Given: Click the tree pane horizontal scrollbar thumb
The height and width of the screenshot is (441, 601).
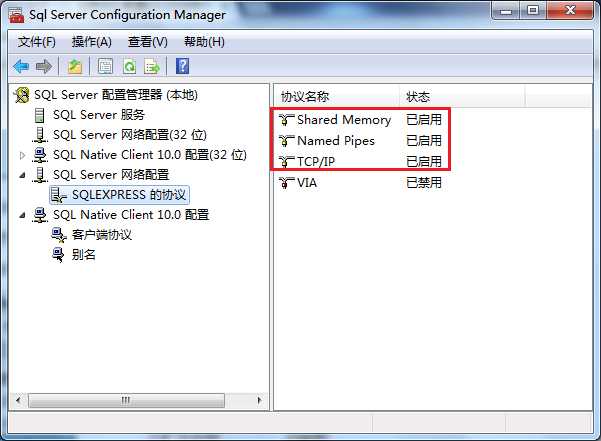Looking at the screenshot, I should click(126, 400).
